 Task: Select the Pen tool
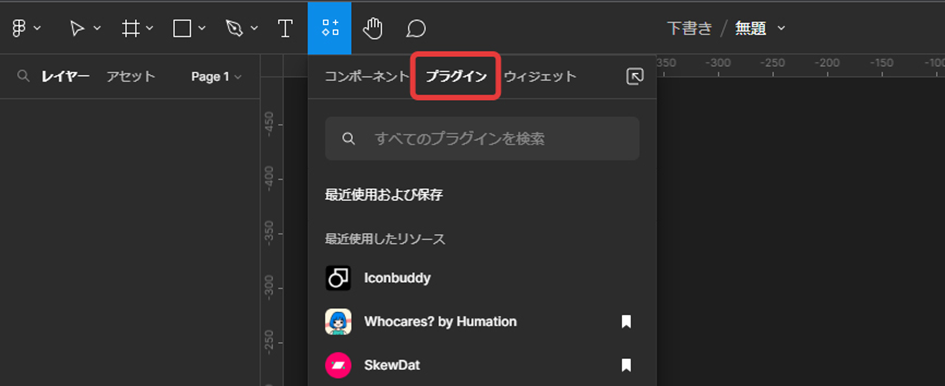[x=234, y=28]
